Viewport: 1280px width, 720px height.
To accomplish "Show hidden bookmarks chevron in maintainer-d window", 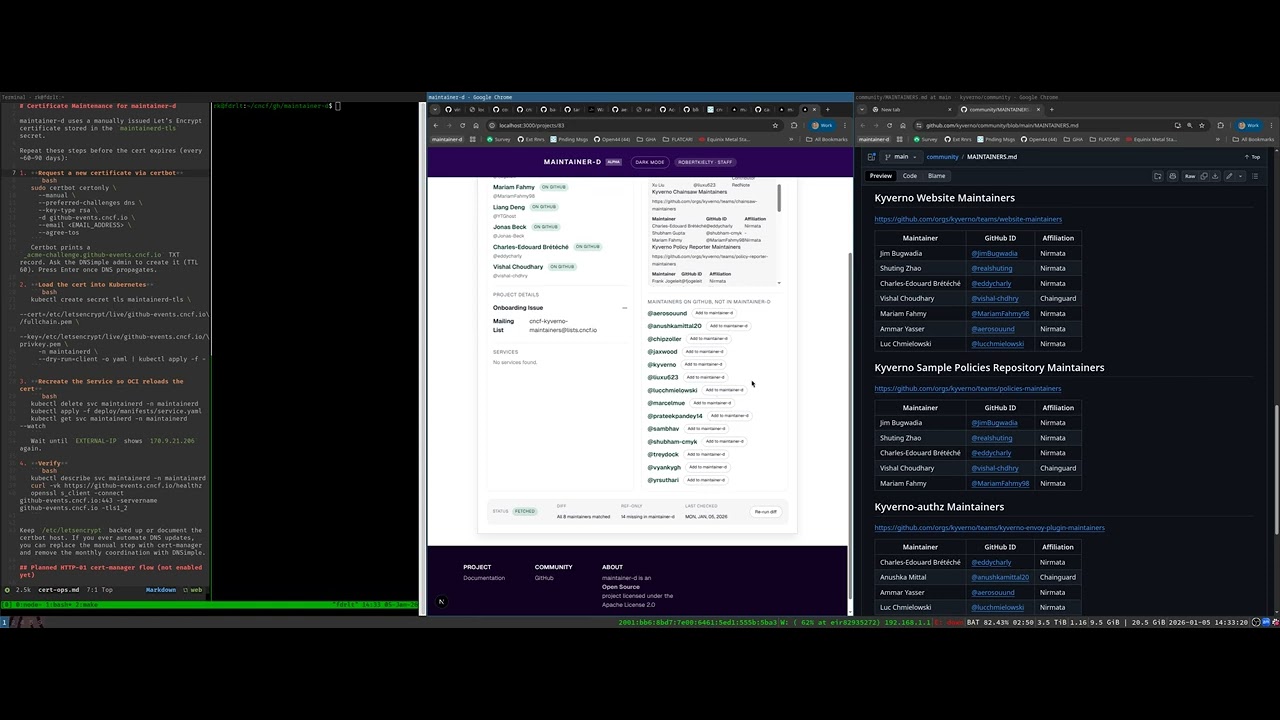I will 791,139.
